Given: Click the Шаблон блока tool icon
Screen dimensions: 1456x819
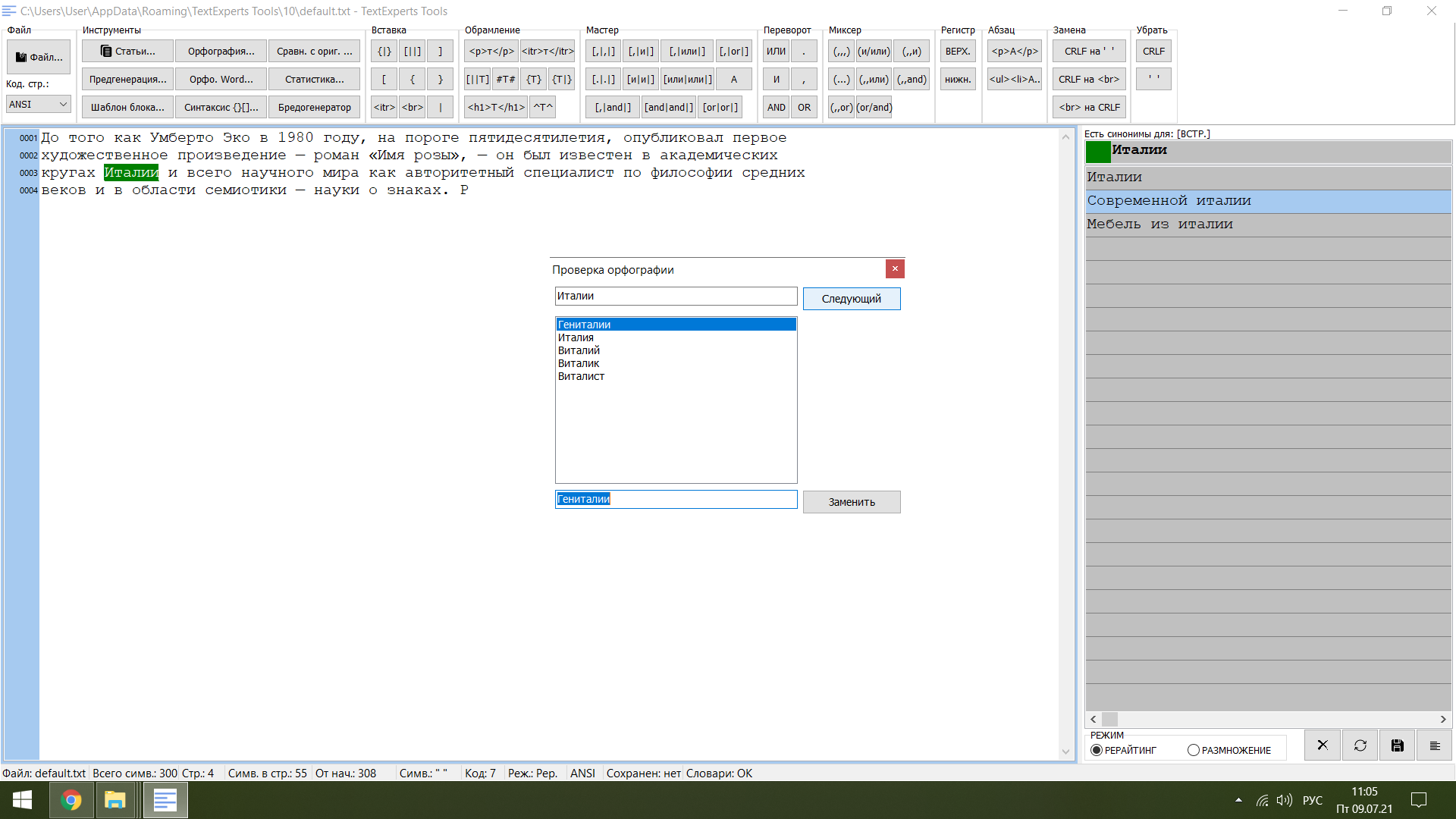Looking at the screenshot, I should [127, 107].
